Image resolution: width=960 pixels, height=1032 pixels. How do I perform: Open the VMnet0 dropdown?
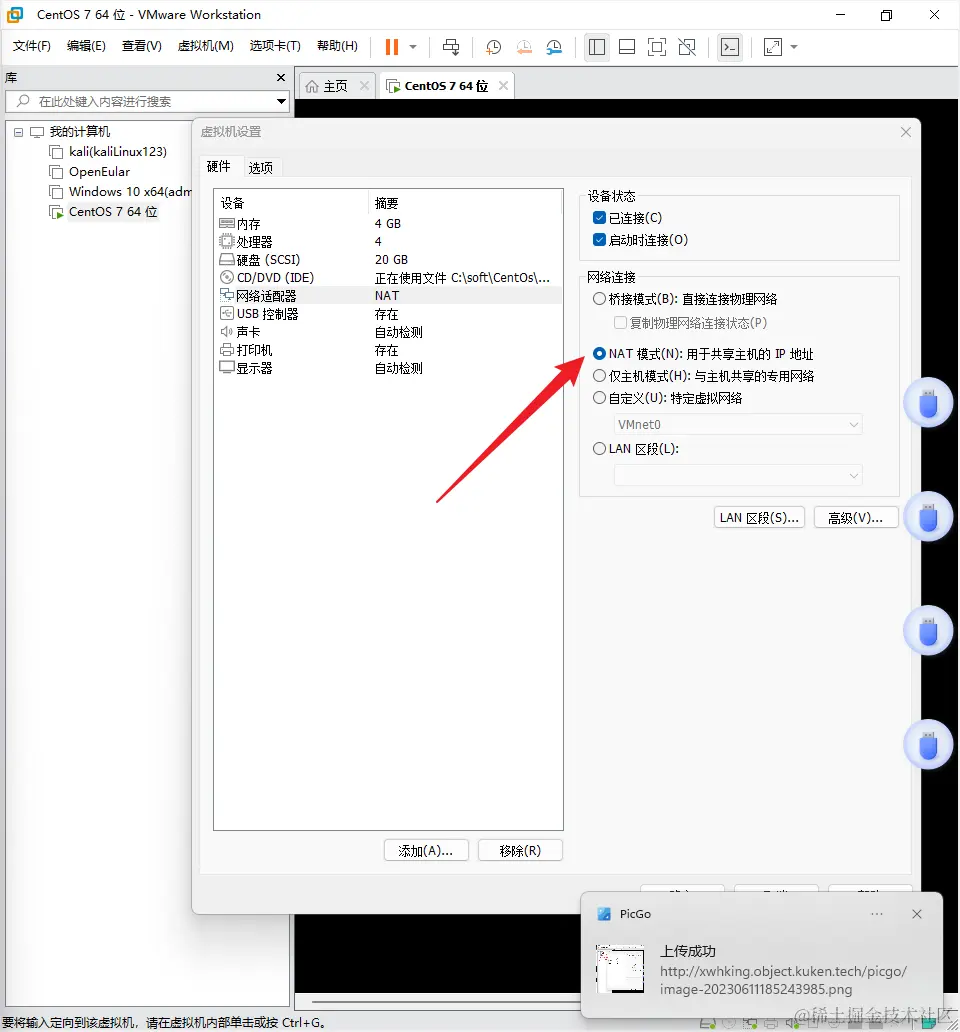(x=738, y=425)
